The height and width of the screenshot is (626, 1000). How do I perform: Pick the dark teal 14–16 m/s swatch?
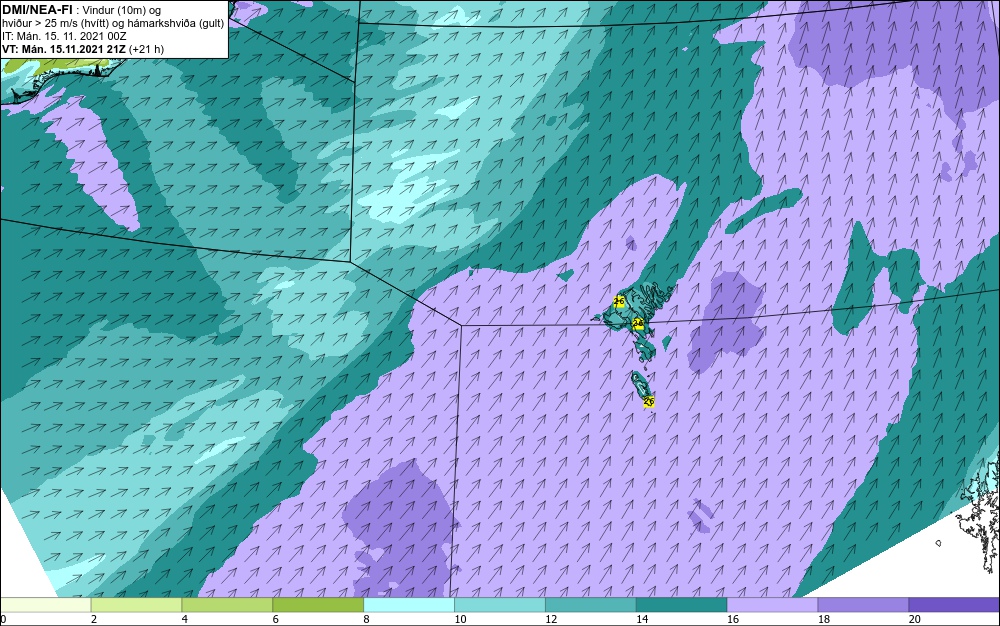[x=682, y=604]
